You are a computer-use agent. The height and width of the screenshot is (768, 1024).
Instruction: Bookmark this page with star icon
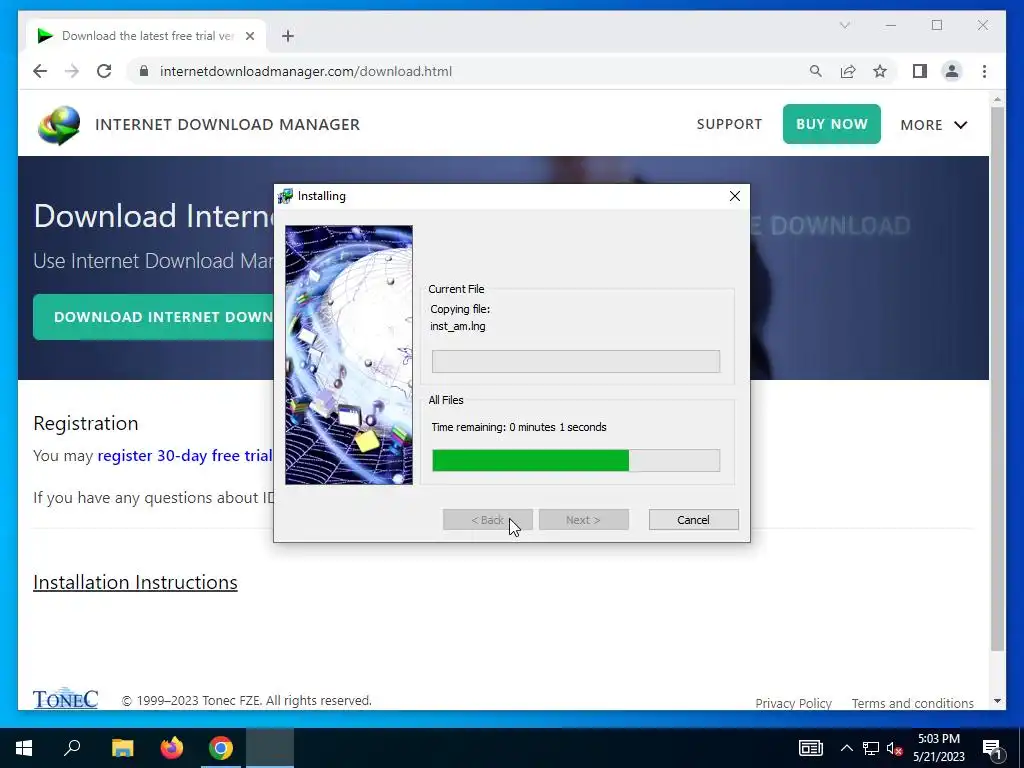pos(880,71)
